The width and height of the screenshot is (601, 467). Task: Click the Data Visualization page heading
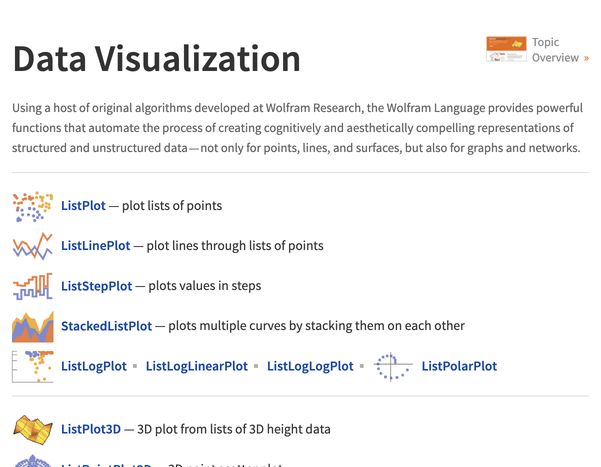click(156, 60)
